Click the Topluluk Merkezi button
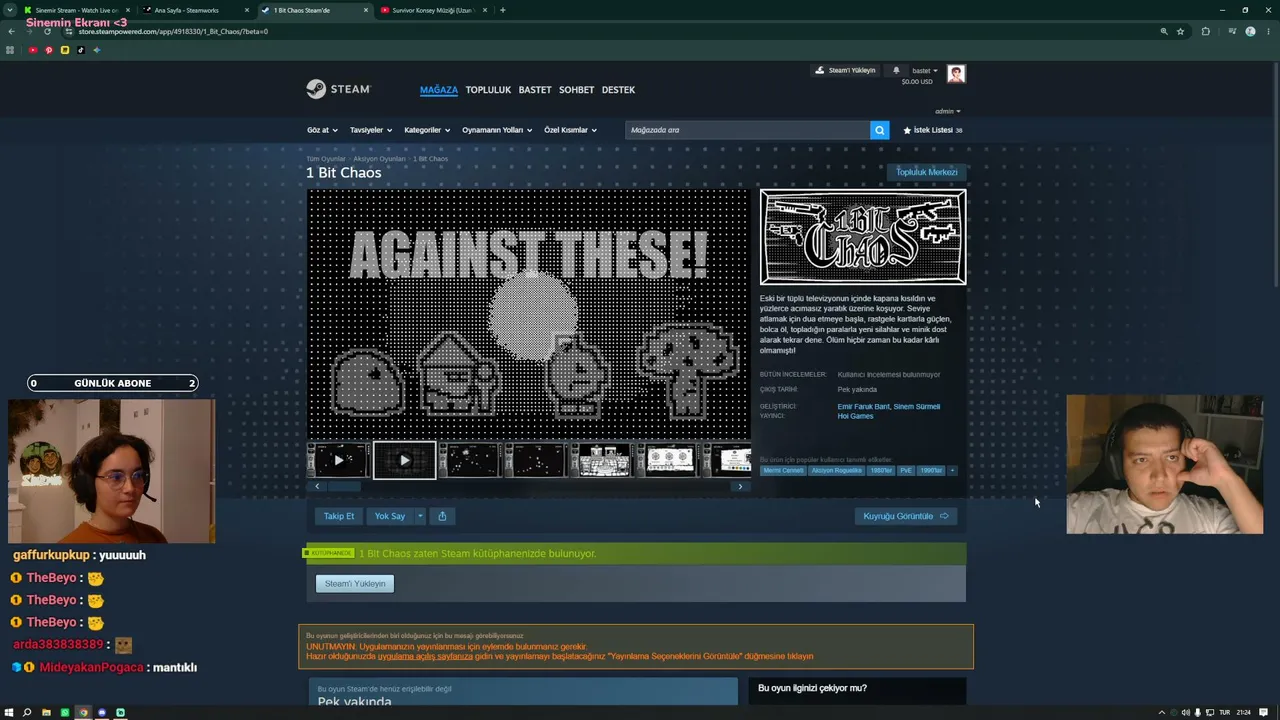The image size is (1280, 720). point(927,172)
